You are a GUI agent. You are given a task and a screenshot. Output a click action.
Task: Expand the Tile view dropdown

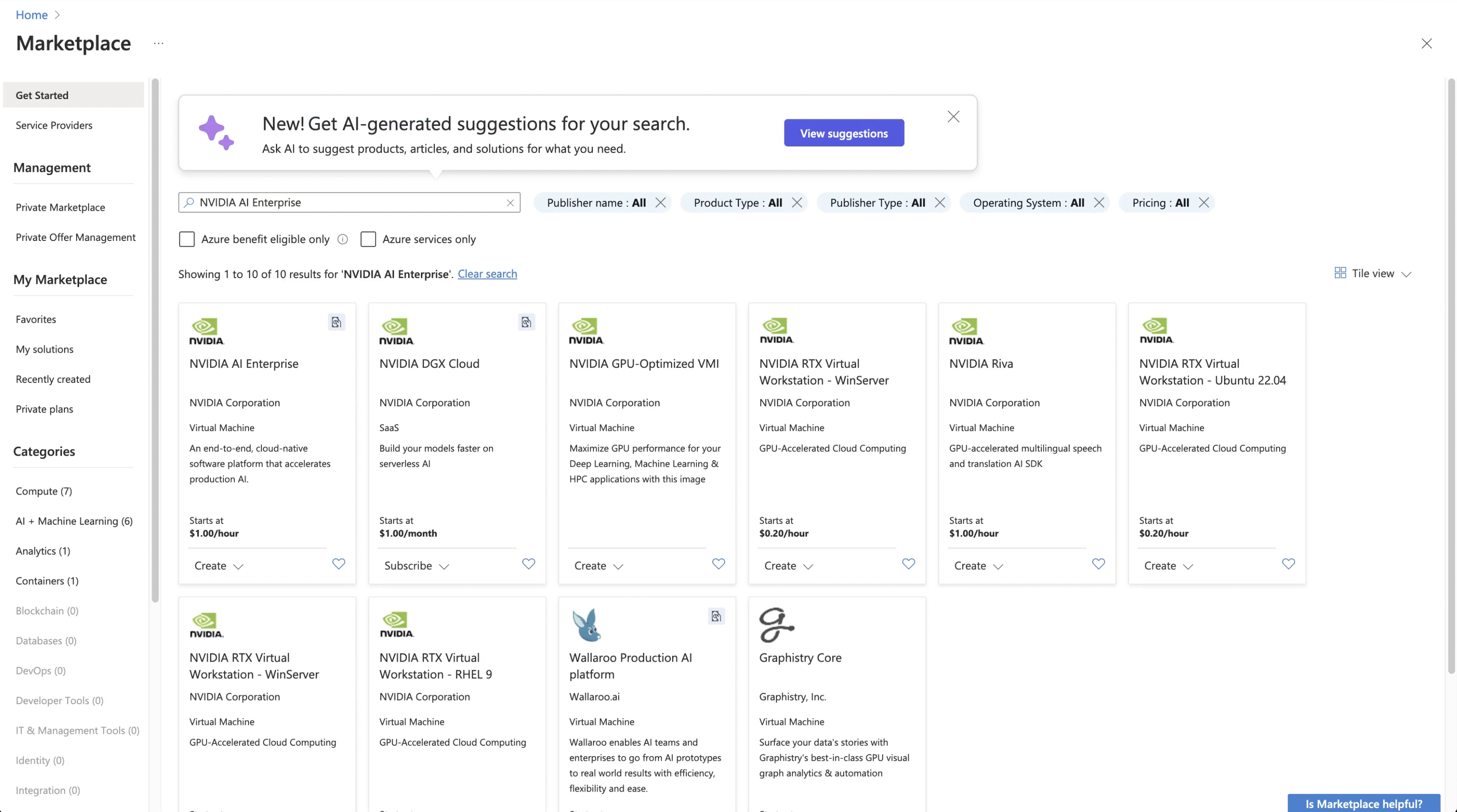1373,274
